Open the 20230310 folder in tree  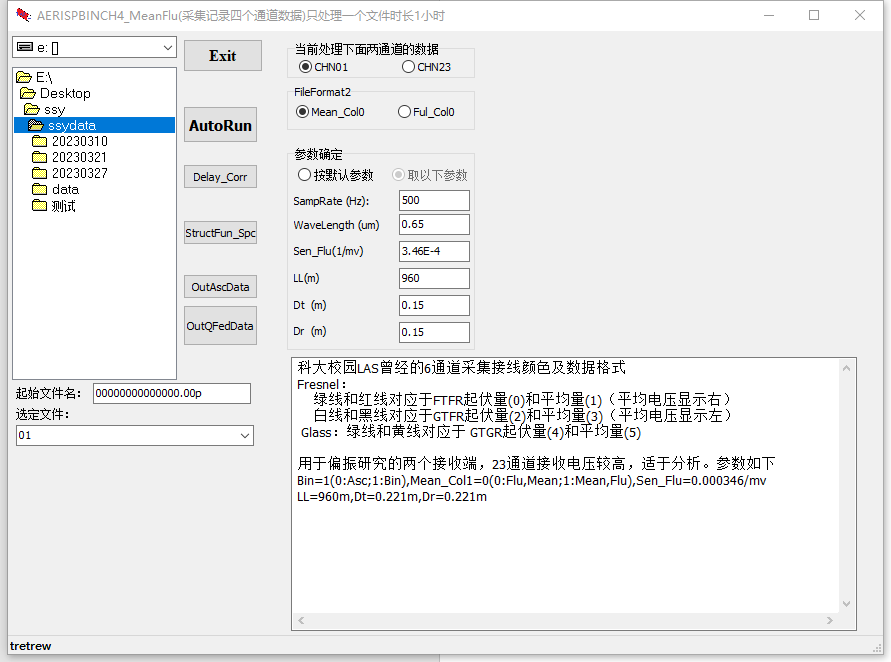coord(79,142)
